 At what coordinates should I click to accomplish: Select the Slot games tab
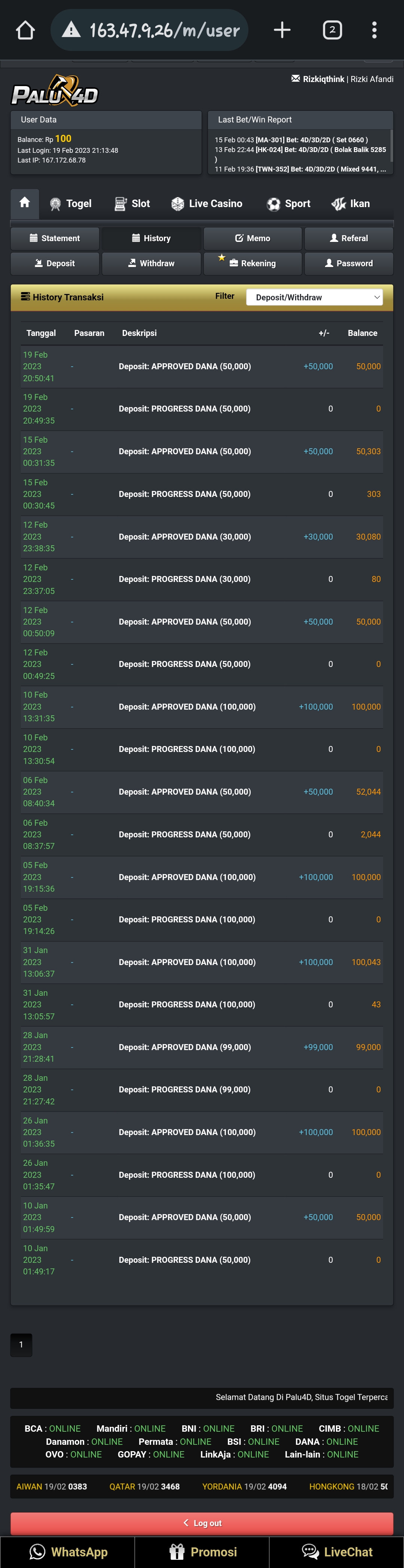[132, 204]
